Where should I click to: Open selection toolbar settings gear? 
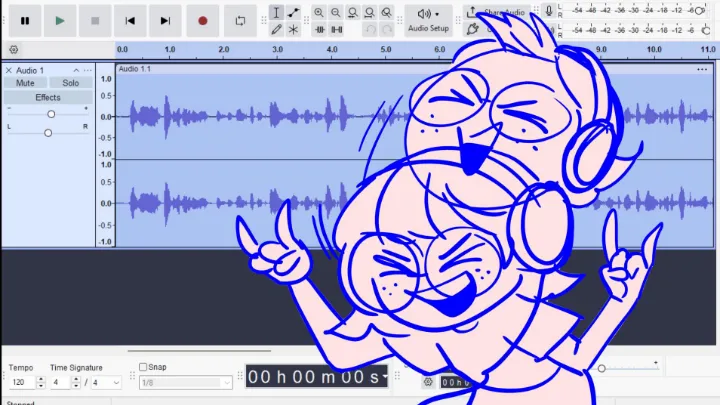428,382
